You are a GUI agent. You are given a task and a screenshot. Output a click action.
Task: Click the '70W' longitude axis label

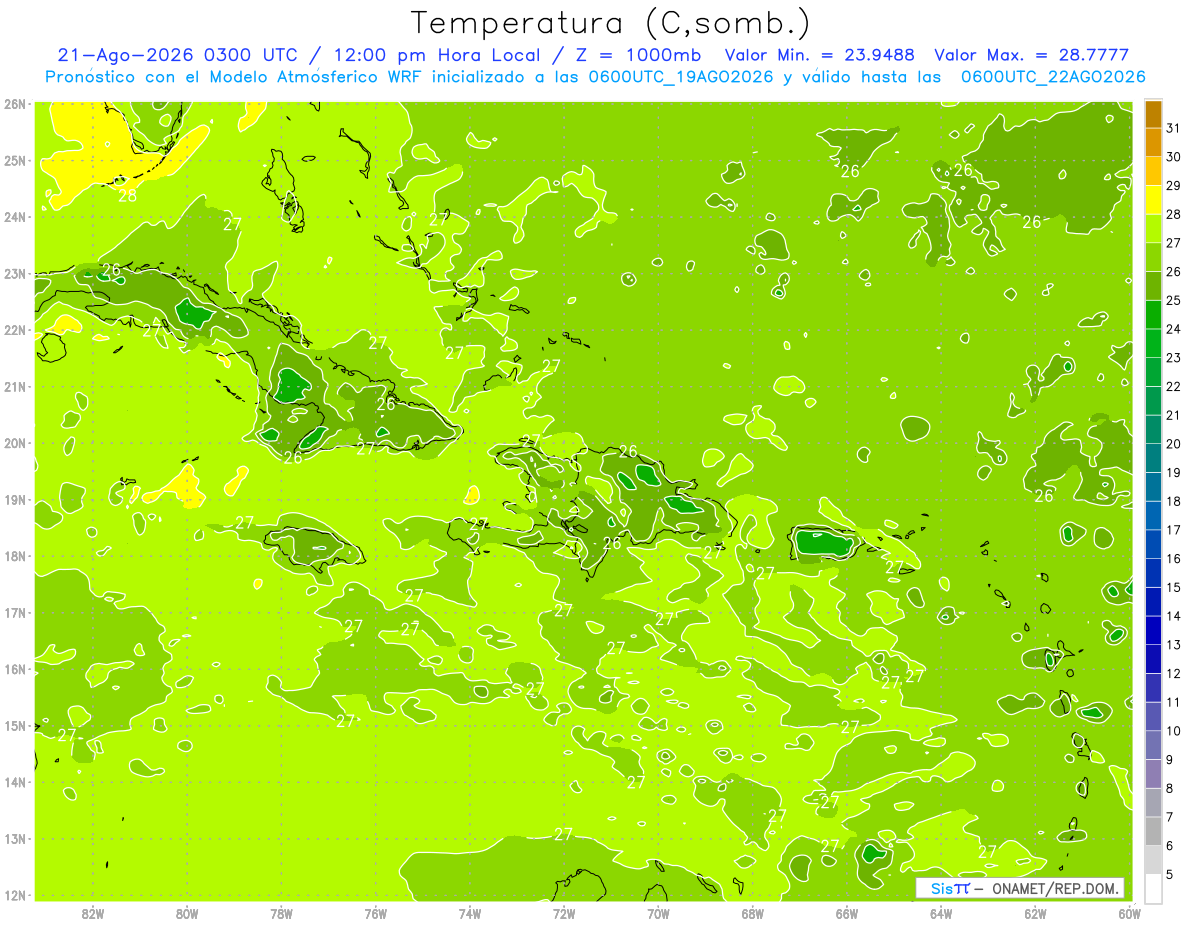coord(658,913)
